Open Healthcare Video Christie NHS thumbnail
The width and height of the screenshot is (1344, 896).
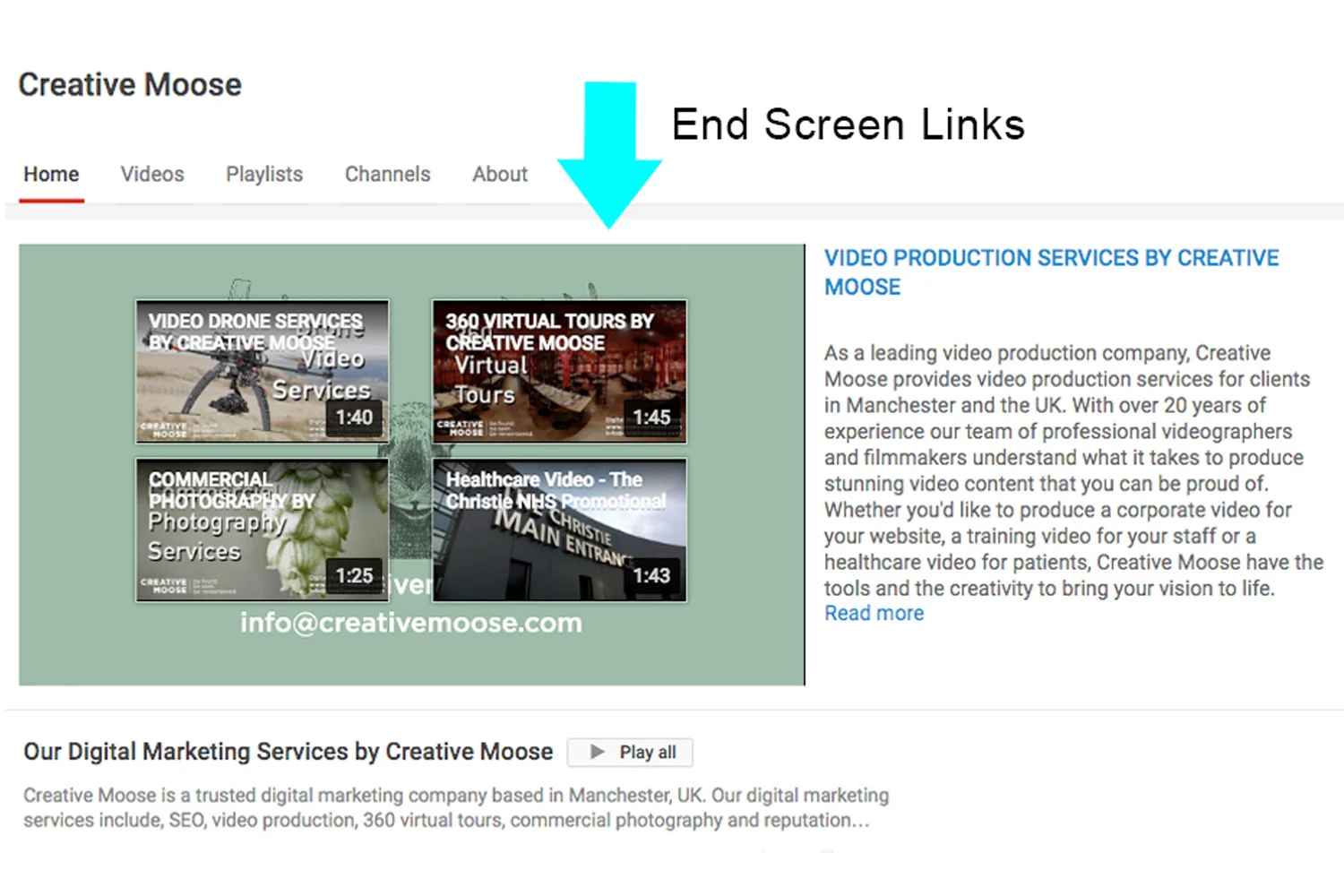click(x=560, y=530)
